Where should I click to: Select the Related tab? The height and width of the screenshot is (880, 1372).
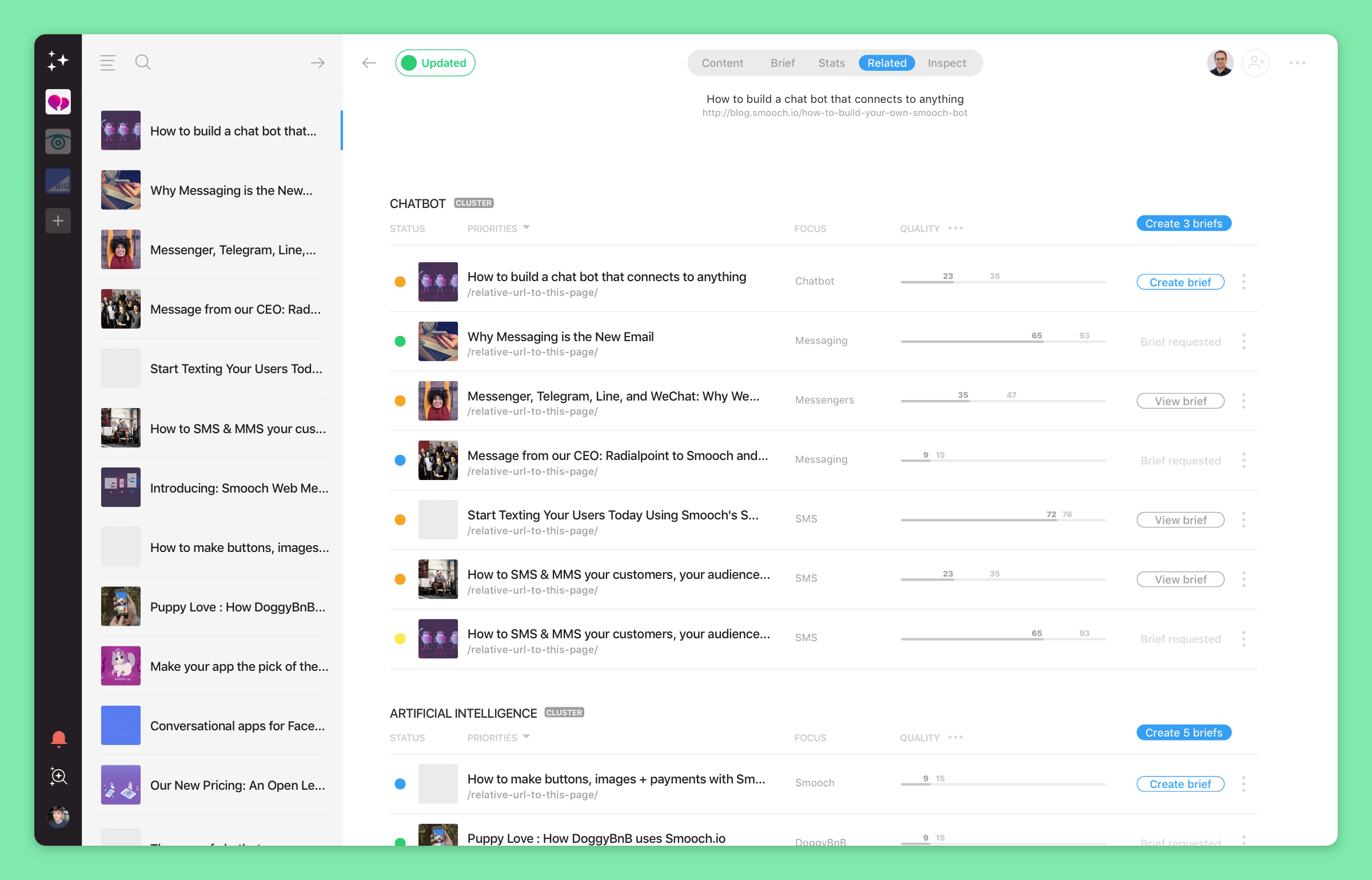887,63
